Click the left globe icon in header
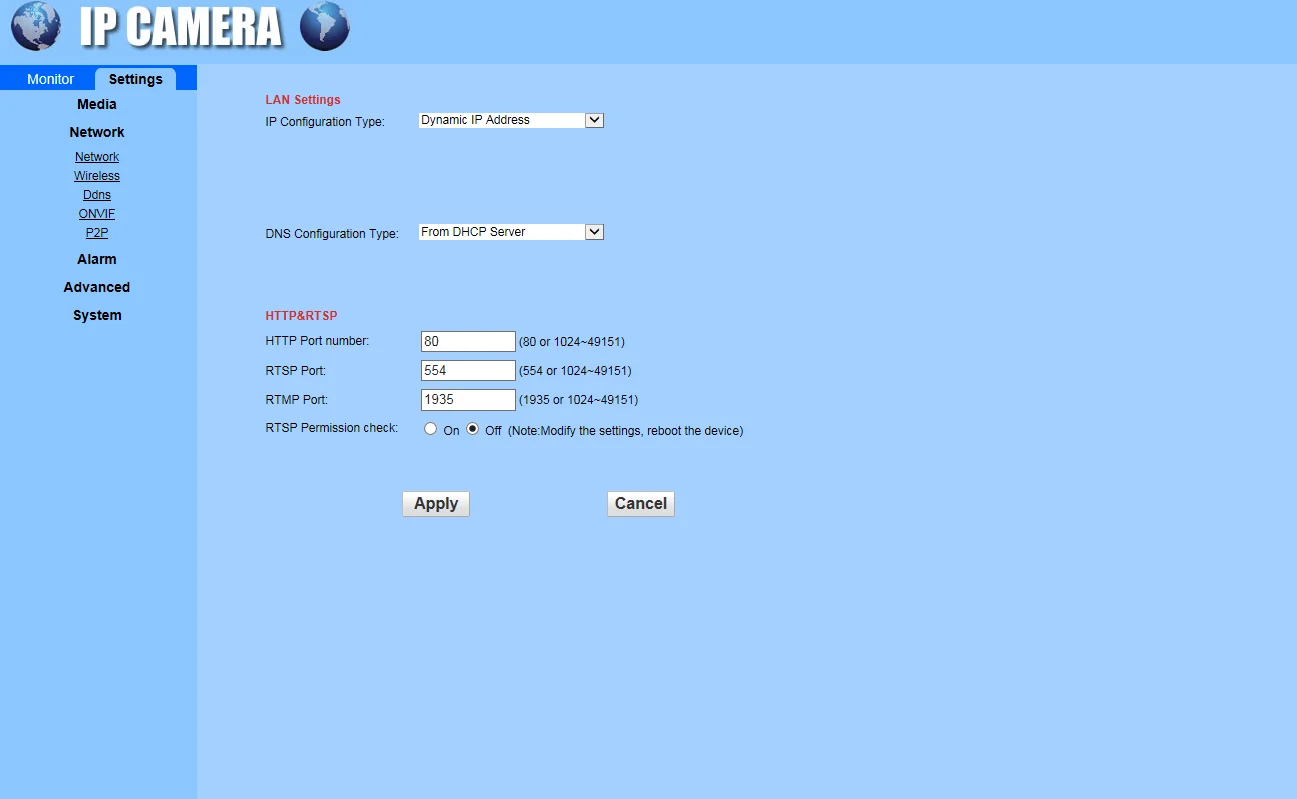This screenshot has width=1297, height=799. 36,26
